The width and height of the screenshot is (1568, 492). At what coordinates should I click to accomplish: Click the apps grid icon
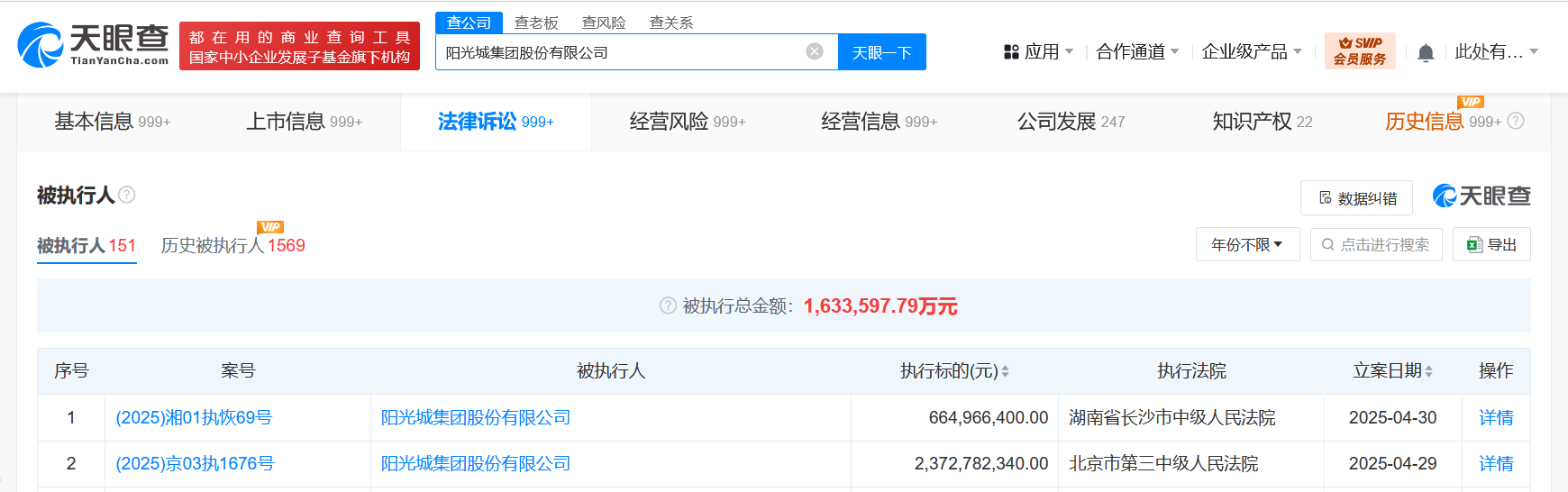tap(1011, 52)
